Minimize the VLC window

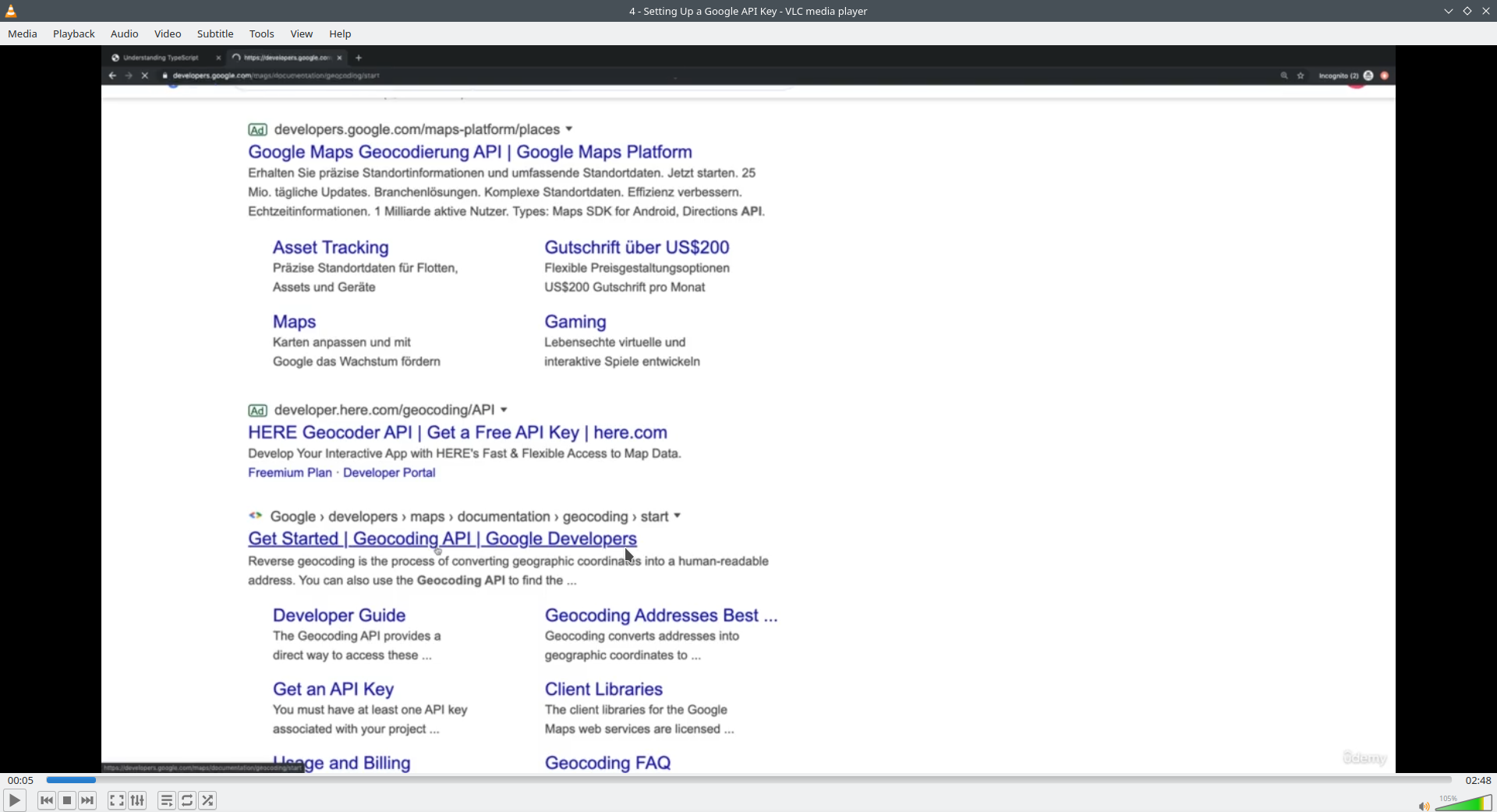[1449, 11]
